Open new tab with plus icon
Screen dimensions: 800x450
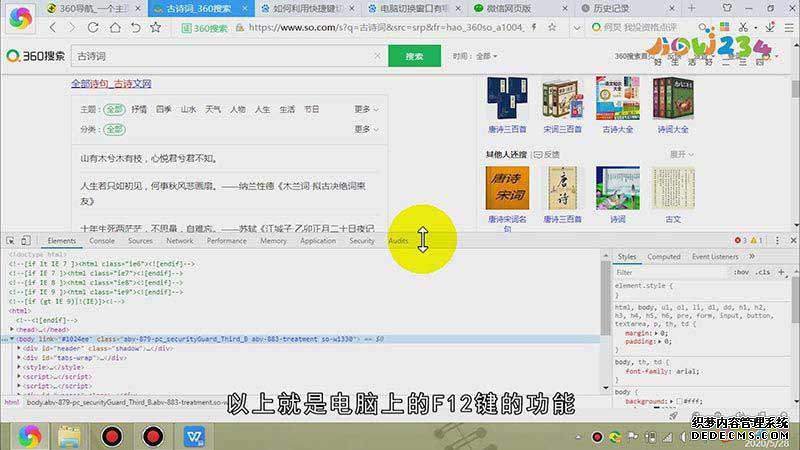(691, 8)
